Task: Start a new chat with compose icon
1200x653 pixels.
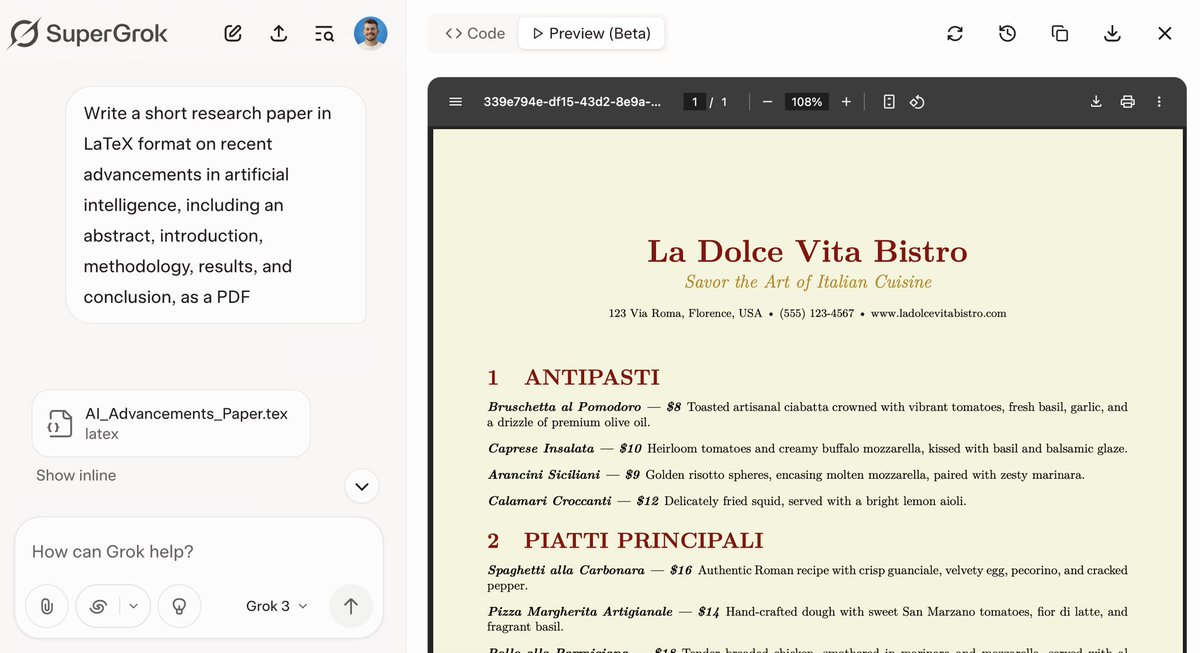Action: point(233,33)
